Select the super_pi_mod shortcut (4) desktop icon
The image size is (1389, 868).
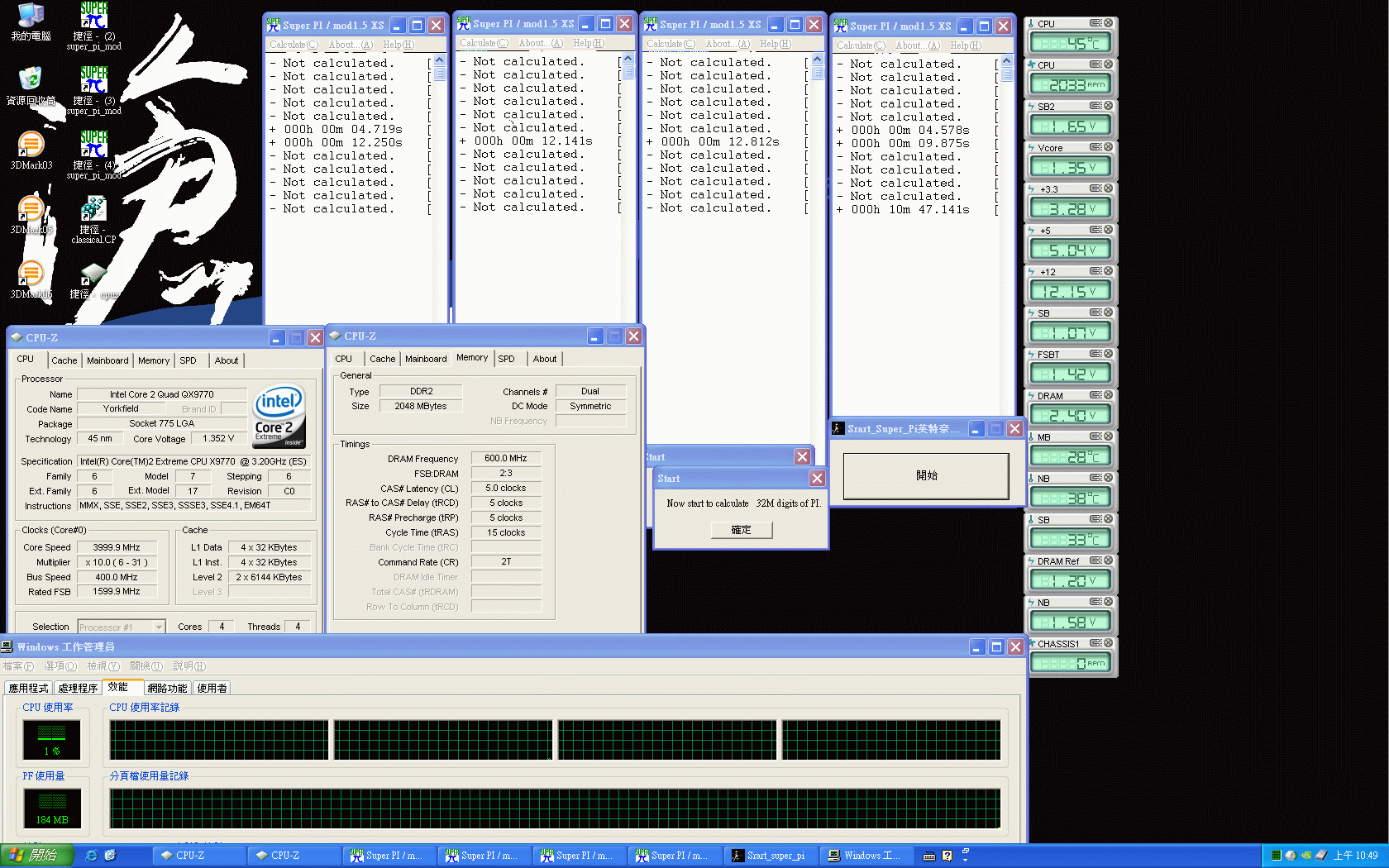point(93,154)
